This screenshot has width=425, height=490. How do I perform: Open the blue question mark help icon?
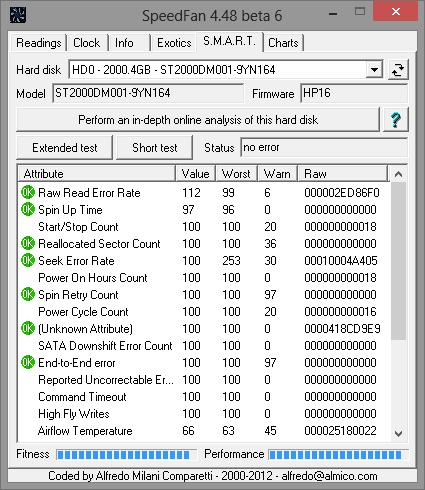pyautogui.click(x=396, y=119)
